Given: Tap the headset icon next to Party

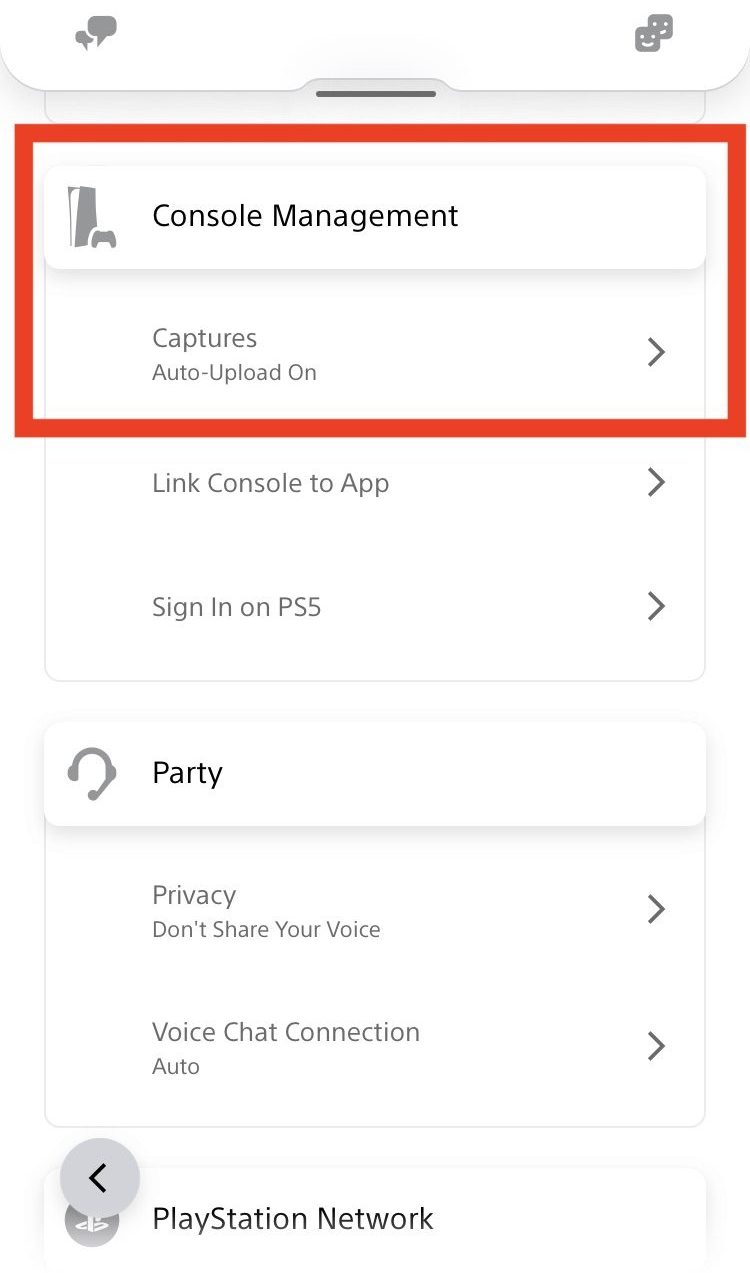Looking at the screenshot, I should (x=91, y=772).
